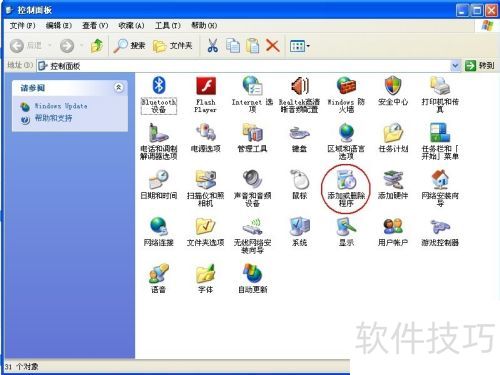The height and width of the screenshot is (375, 500).
Task: Open 添加硬件 icon
Action: [x=393, y=184]
